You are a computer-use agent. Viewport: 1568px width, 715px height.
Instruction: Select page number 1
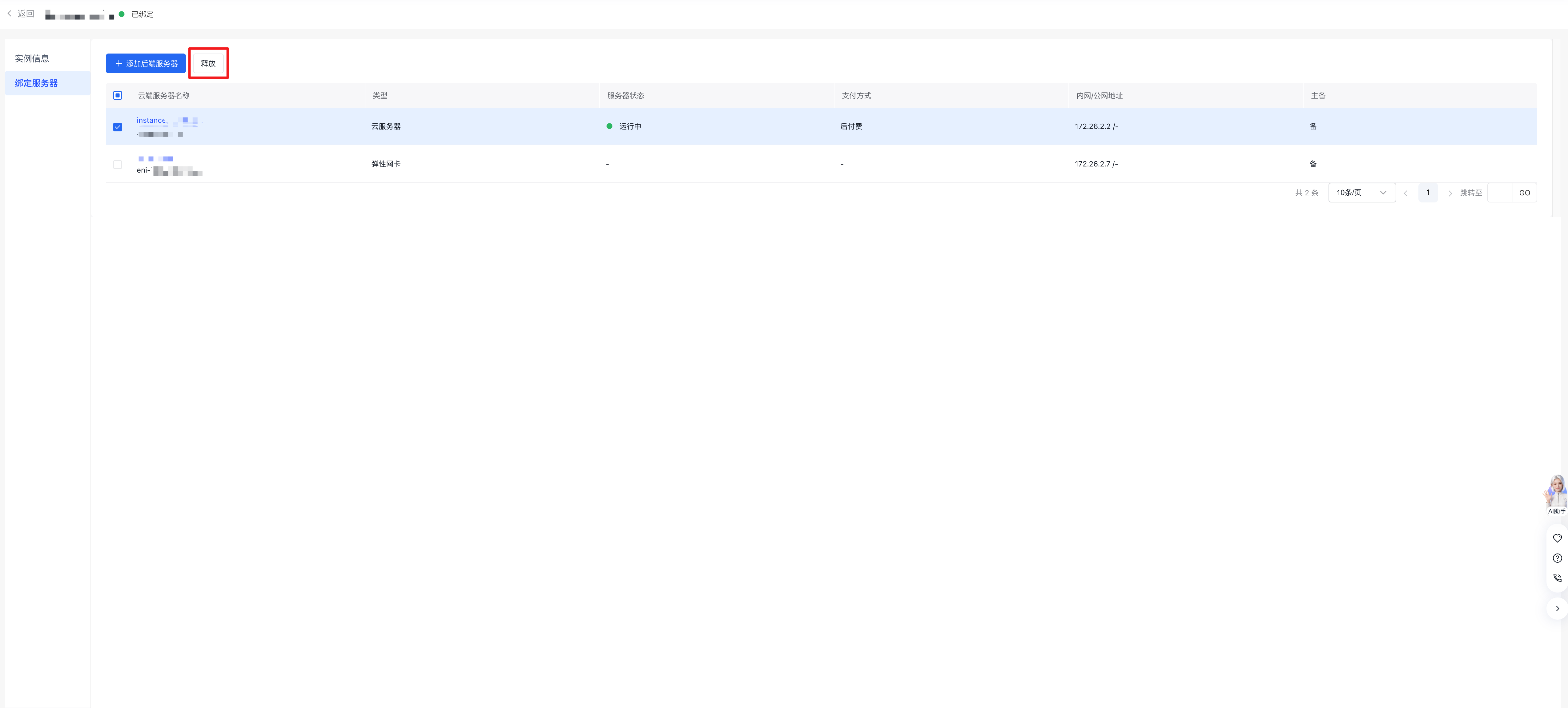1428,193
